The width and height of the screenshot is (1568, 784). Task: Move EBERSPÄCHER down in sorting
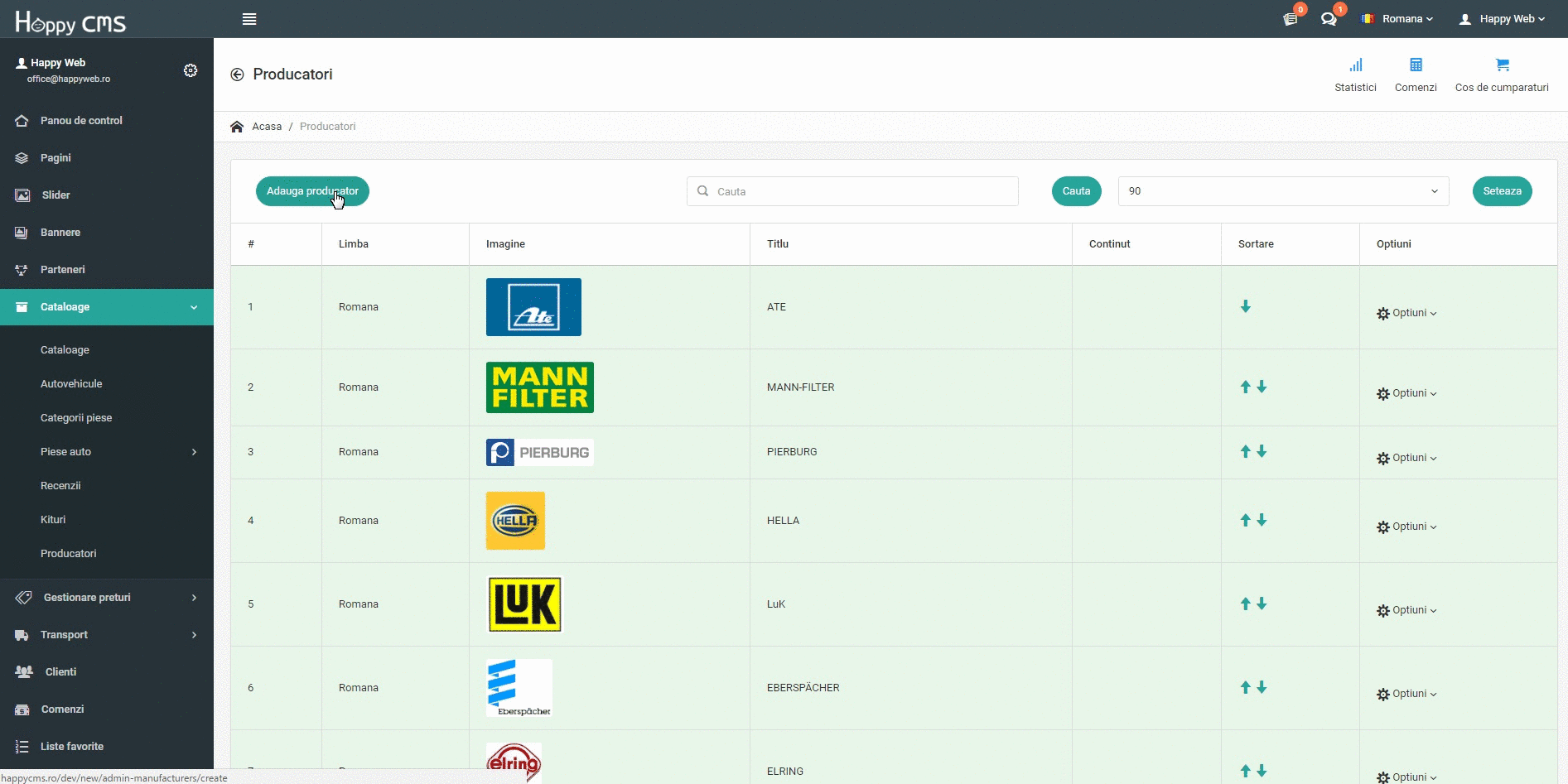coord(1262,687)
